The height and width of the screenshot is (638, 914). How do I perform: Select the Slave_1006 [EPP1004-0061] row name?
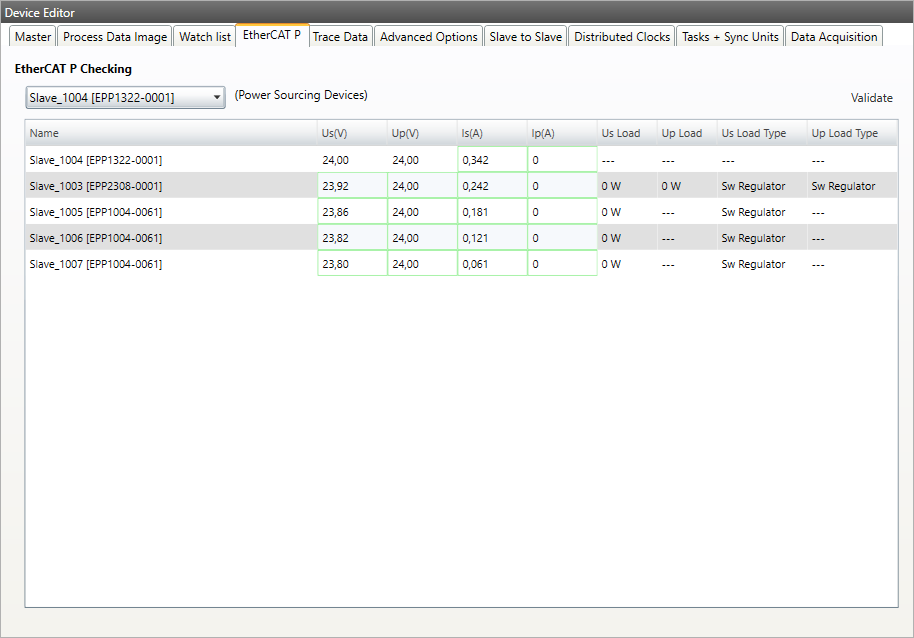[x=96, y=238]
